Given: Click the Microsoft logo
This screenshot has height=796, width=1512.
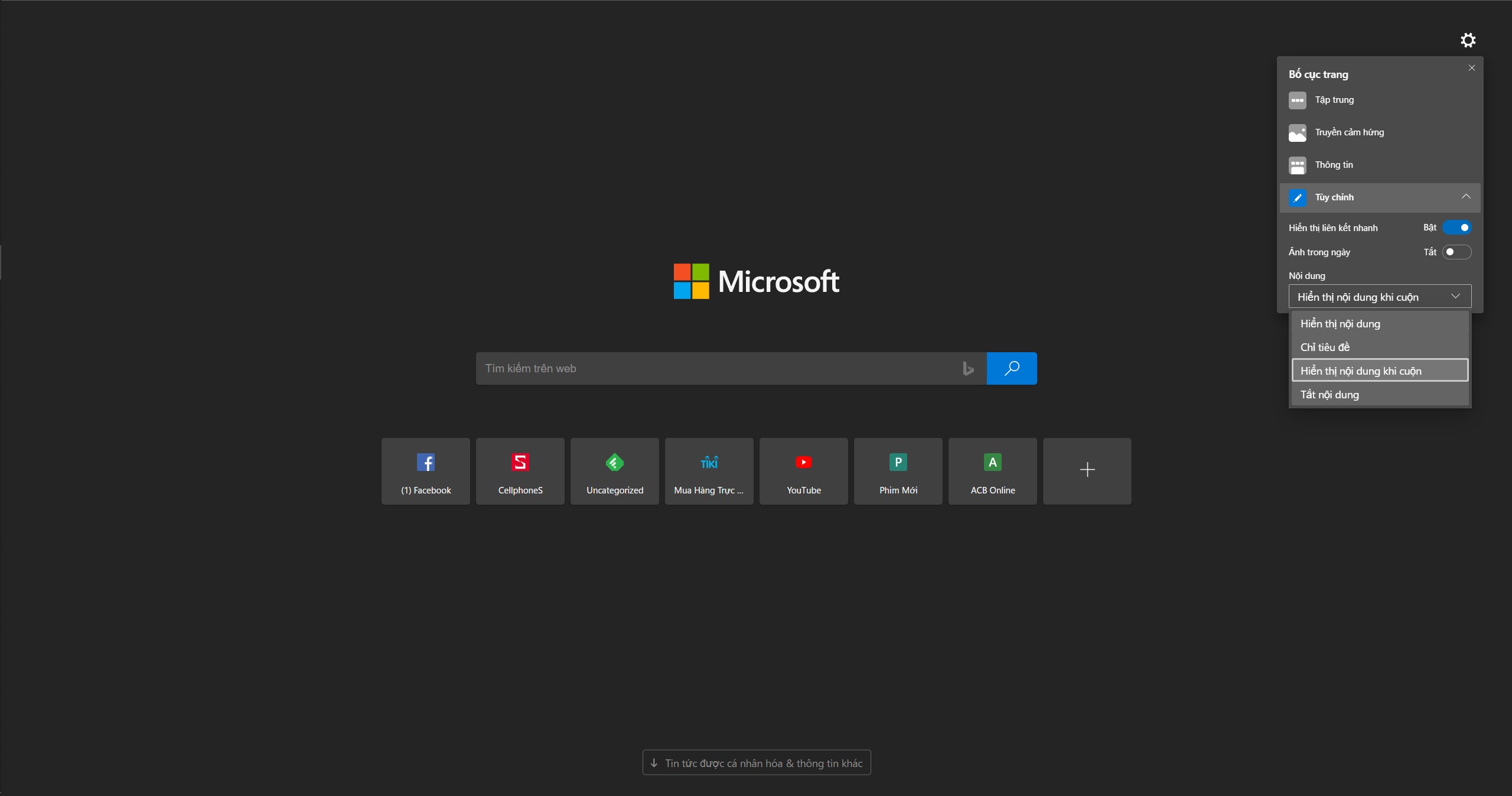Looking at the screenshot, I should pos(757,281).
